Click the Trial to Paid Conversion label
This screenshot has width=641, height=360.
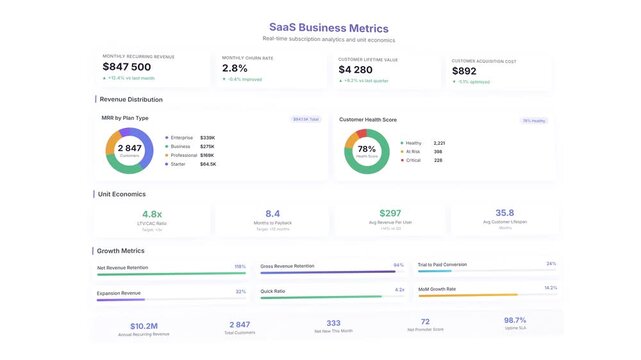tap(442, 264)
